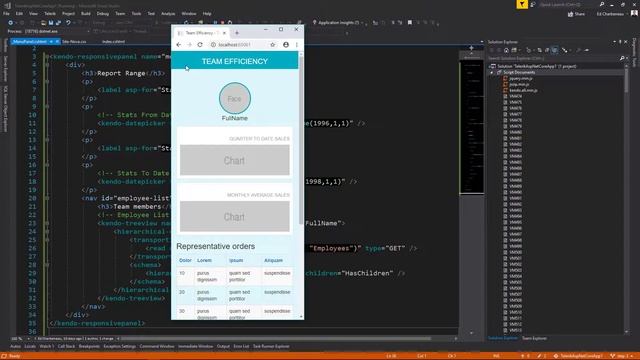This screenshot has height=360, width=640.
Task: Bookmark the page with star icon
Action: pos(273,44)
